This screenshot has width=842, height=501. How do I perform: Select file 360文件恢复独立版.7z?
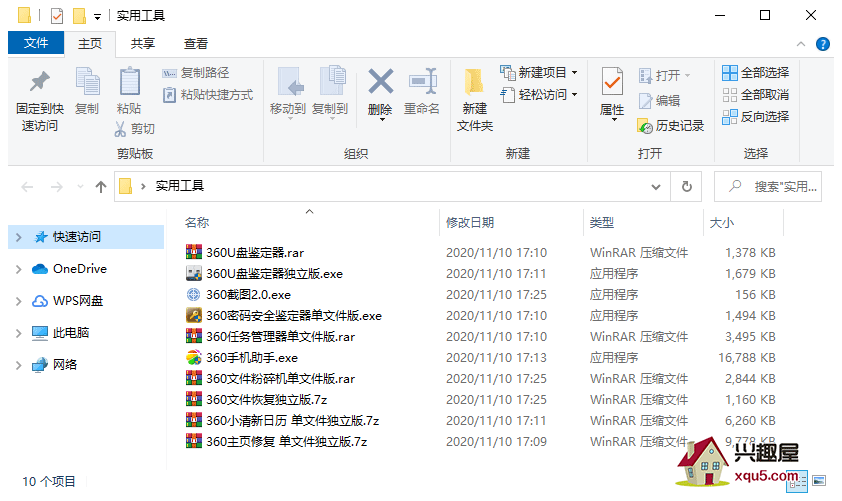click(267, 399)
